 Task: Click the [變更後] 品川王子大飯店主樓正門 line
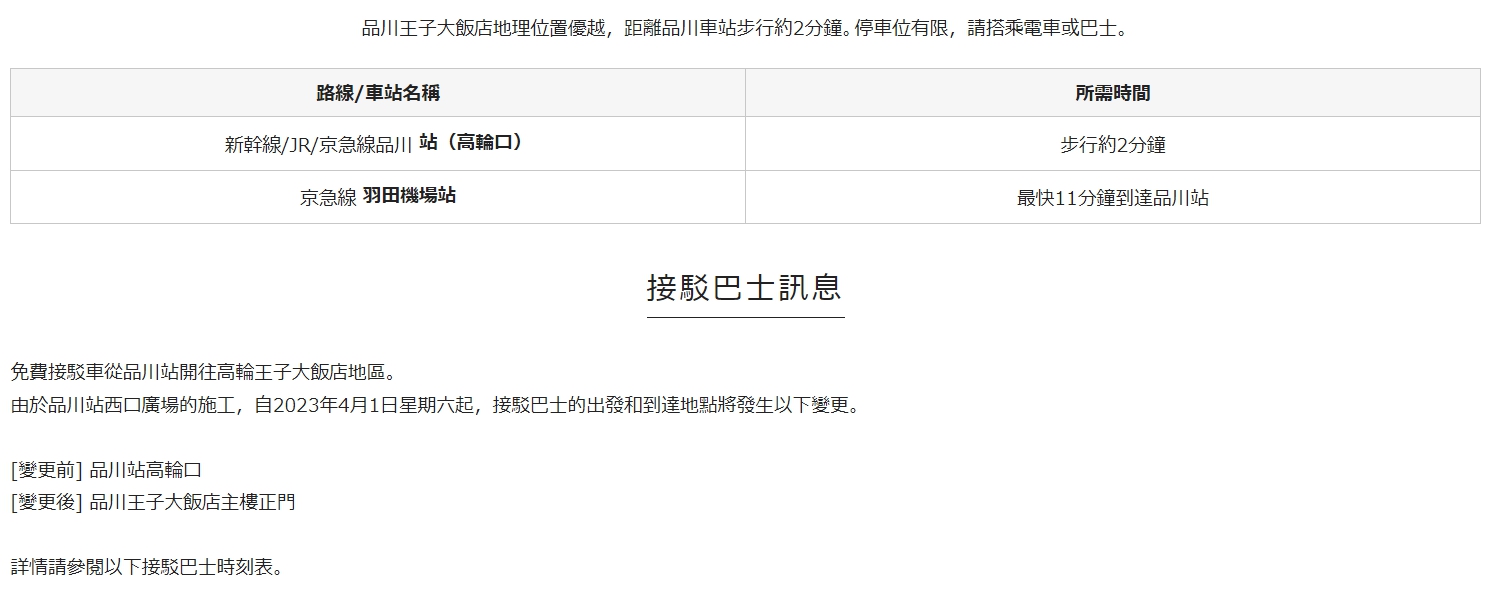click(x=153, y=502)
